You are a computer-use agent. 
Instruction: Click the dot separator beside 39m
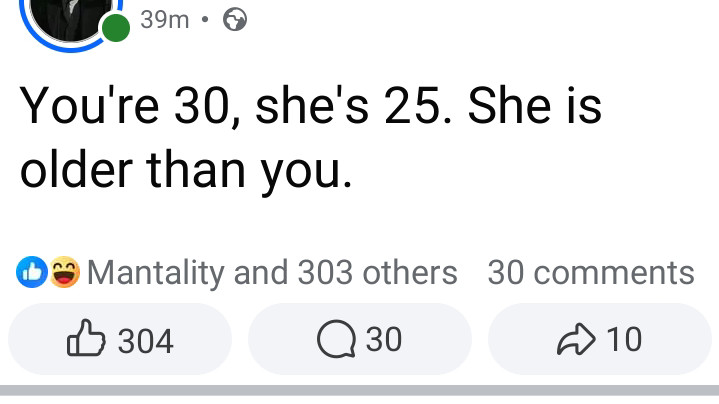pyautogui.click(x=206, y=19)
